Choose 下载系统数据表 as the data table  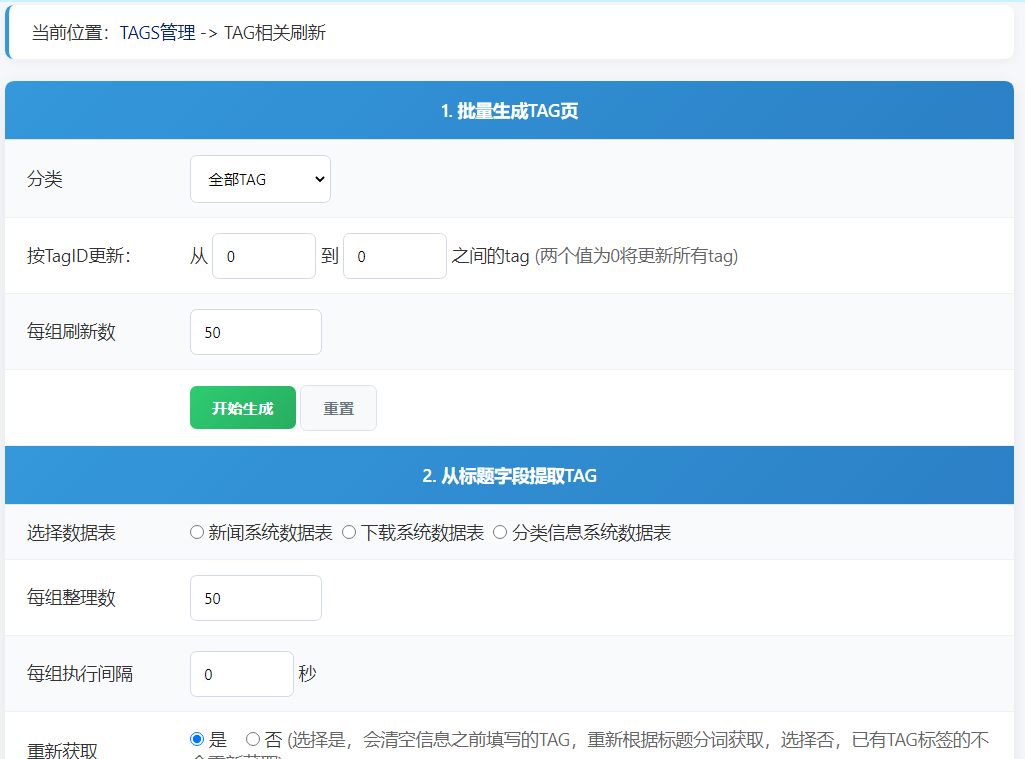coord(351,531)
